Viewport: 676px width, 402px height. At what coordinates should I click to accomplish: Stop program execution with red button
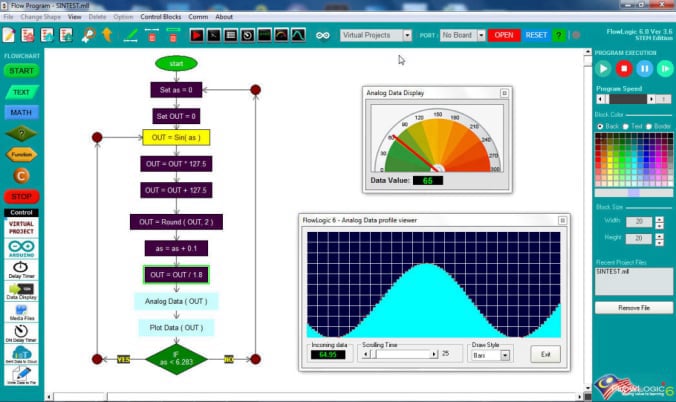click(624, 69)
